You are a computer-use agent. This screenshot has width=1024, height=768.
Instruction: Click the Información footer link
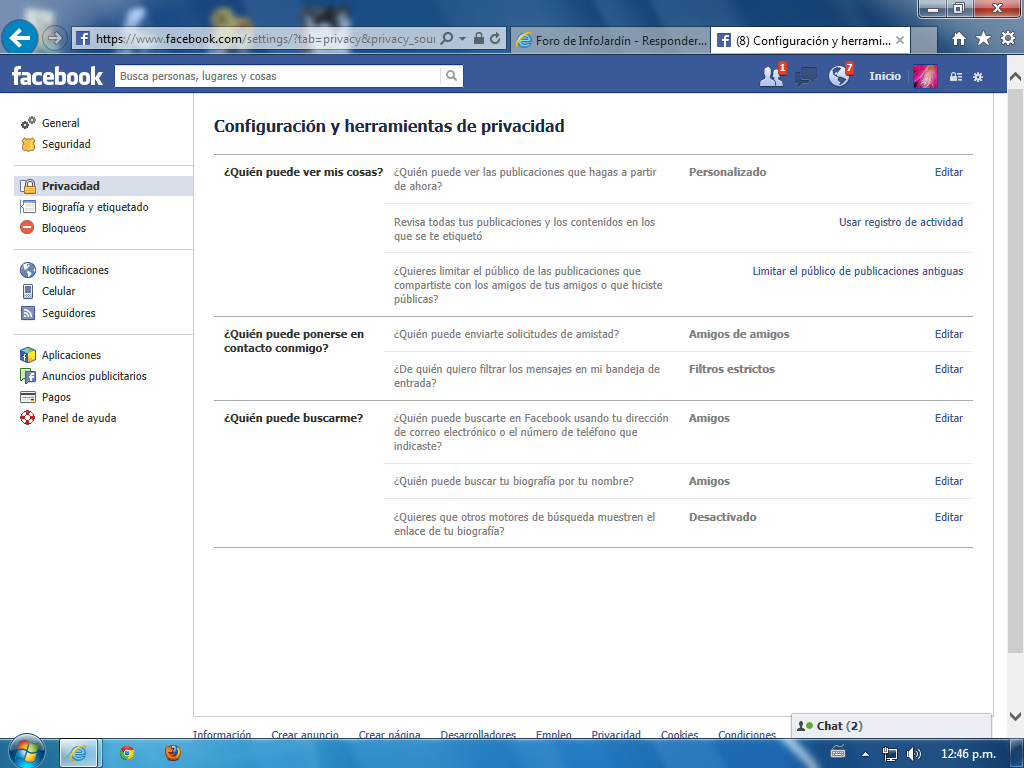pyautogui.click(x=222, y=734)
